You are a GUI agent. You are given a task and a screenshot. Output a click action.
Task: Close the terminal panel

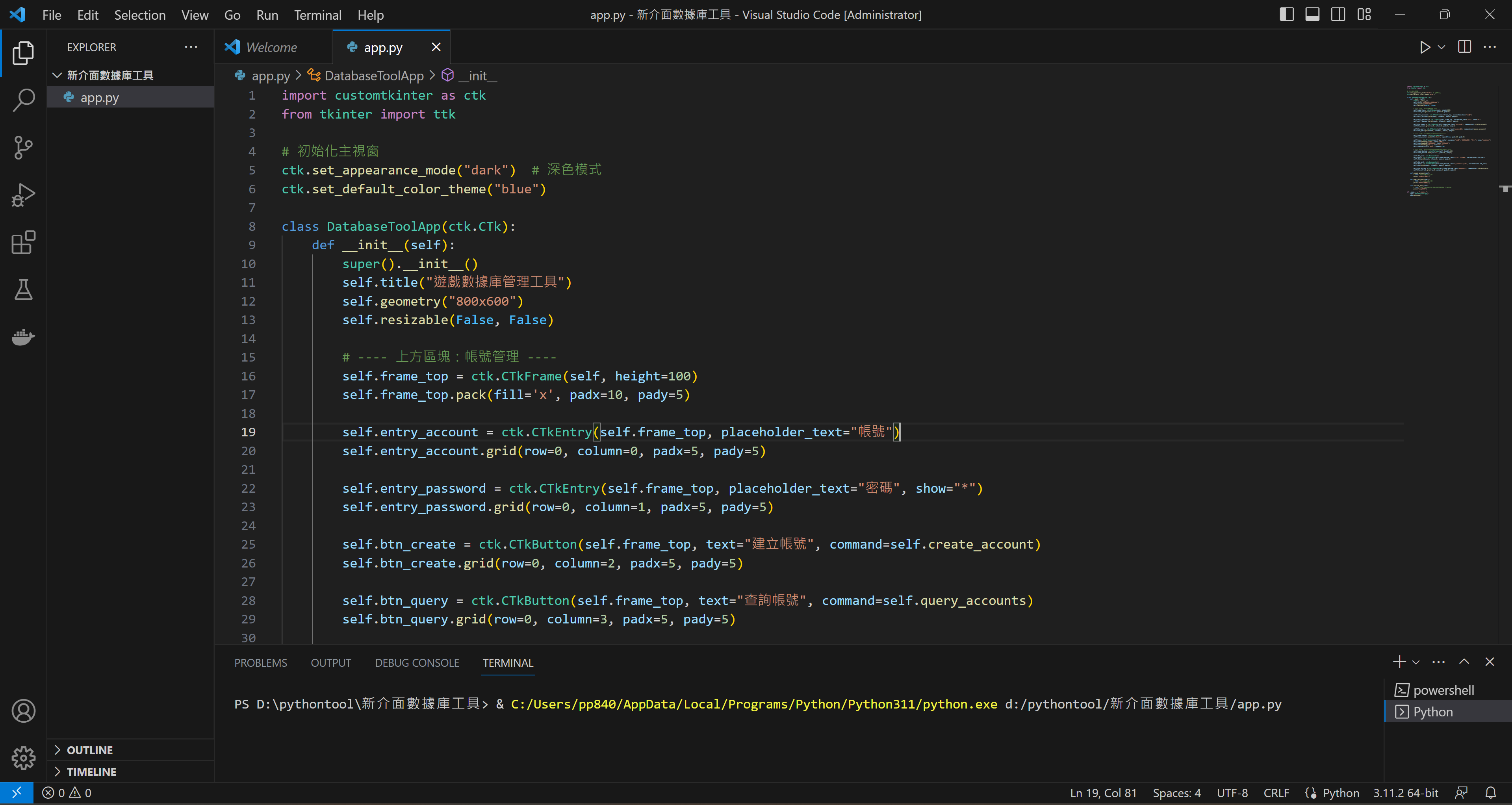1490,662
